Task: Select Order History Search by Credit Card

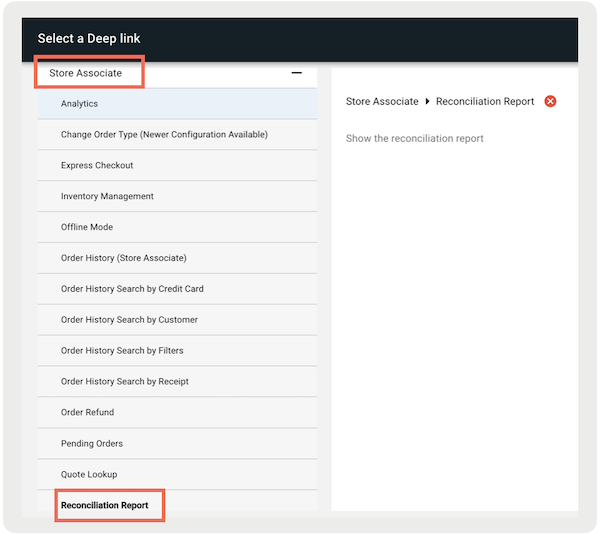Action: coord(177,289)
